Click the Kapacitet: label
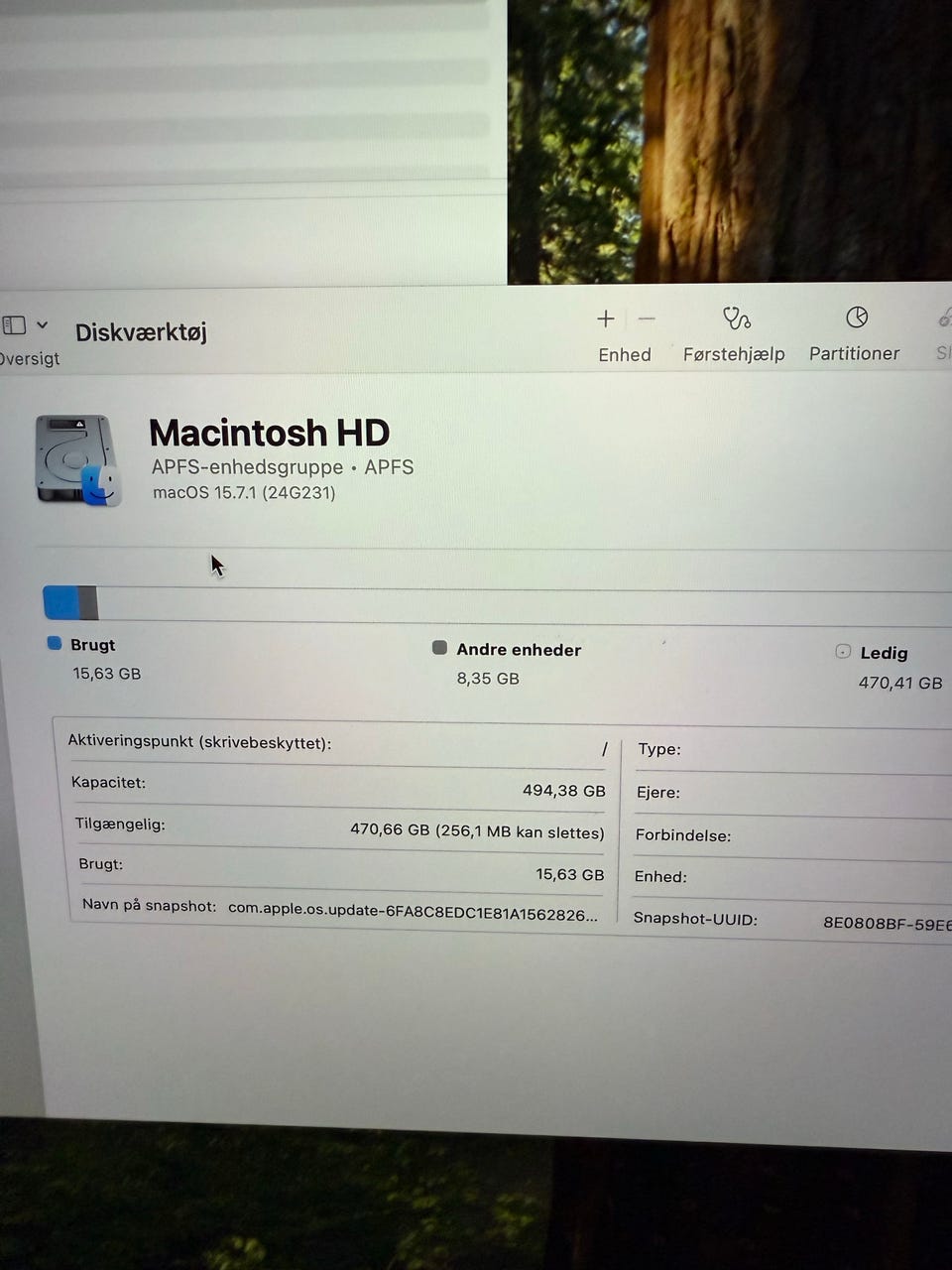 [x=108, y=782]
